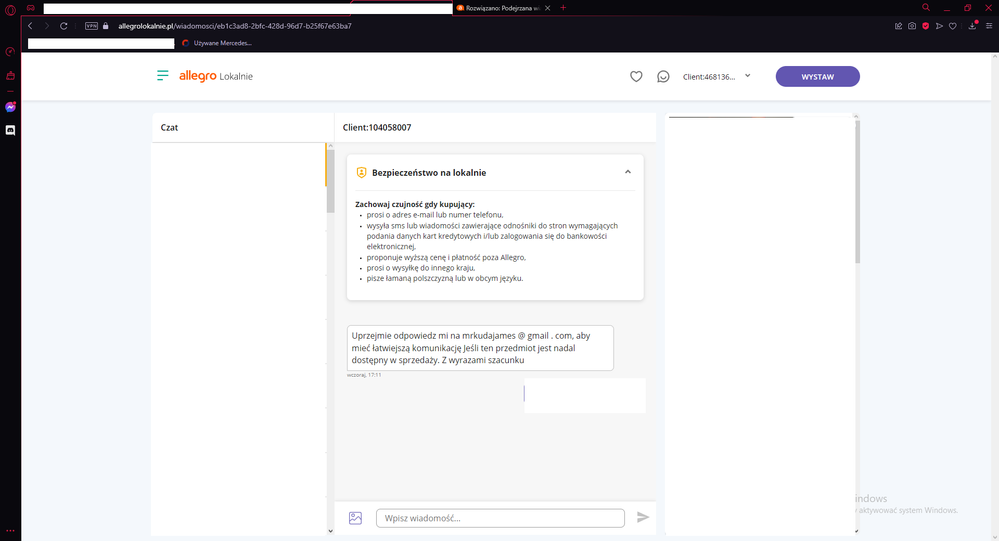Open Messenger in the sidebar

(x=10, y=107)
